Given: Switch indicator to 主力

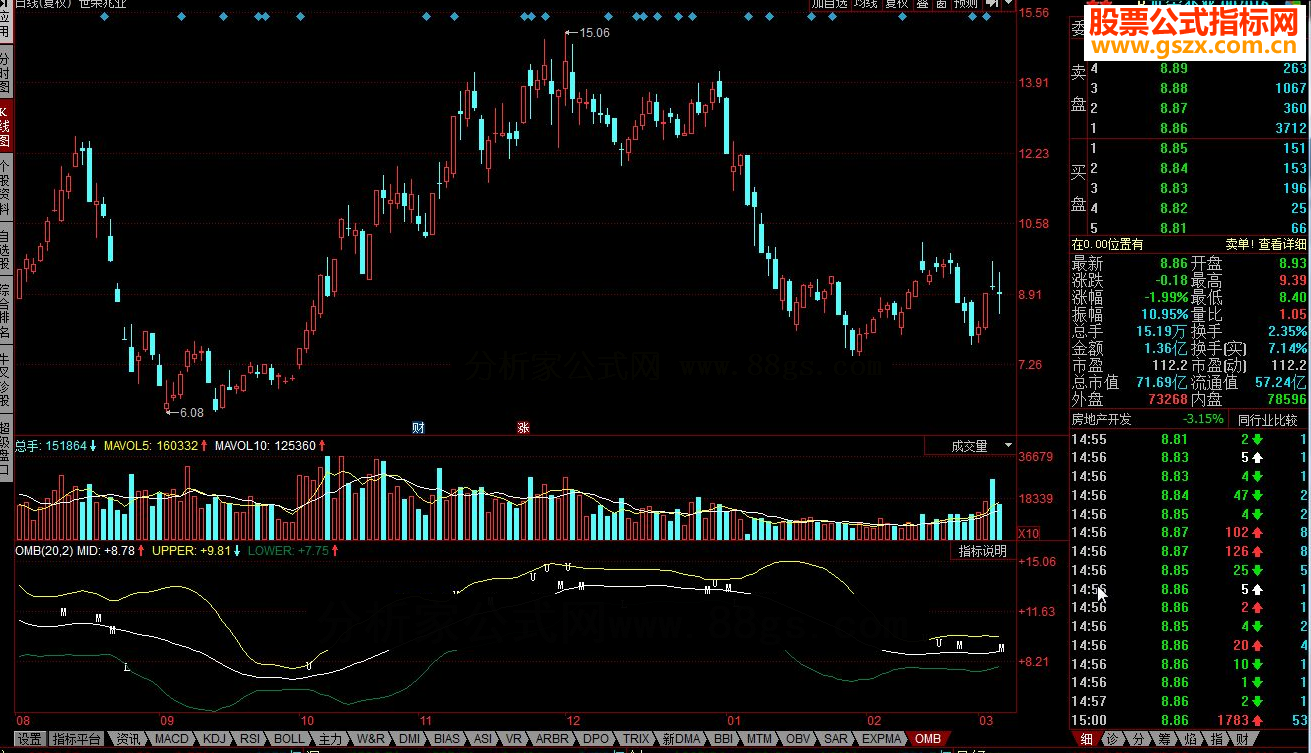Looking at the screenshot, I should 331,740.
